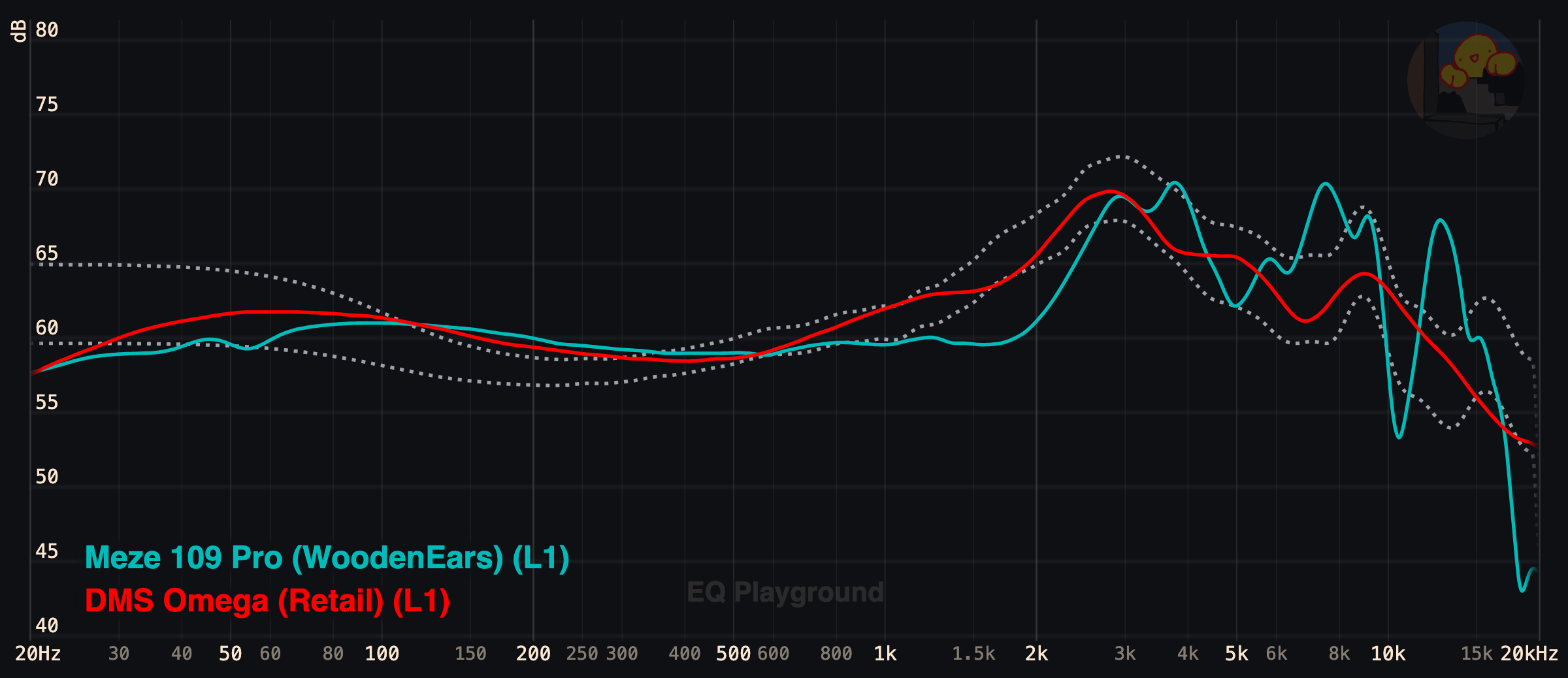Viewport: 1568px width, 678px height.
Task: Click the 6k frequency axis label
Action: (x=1277, y=654)
